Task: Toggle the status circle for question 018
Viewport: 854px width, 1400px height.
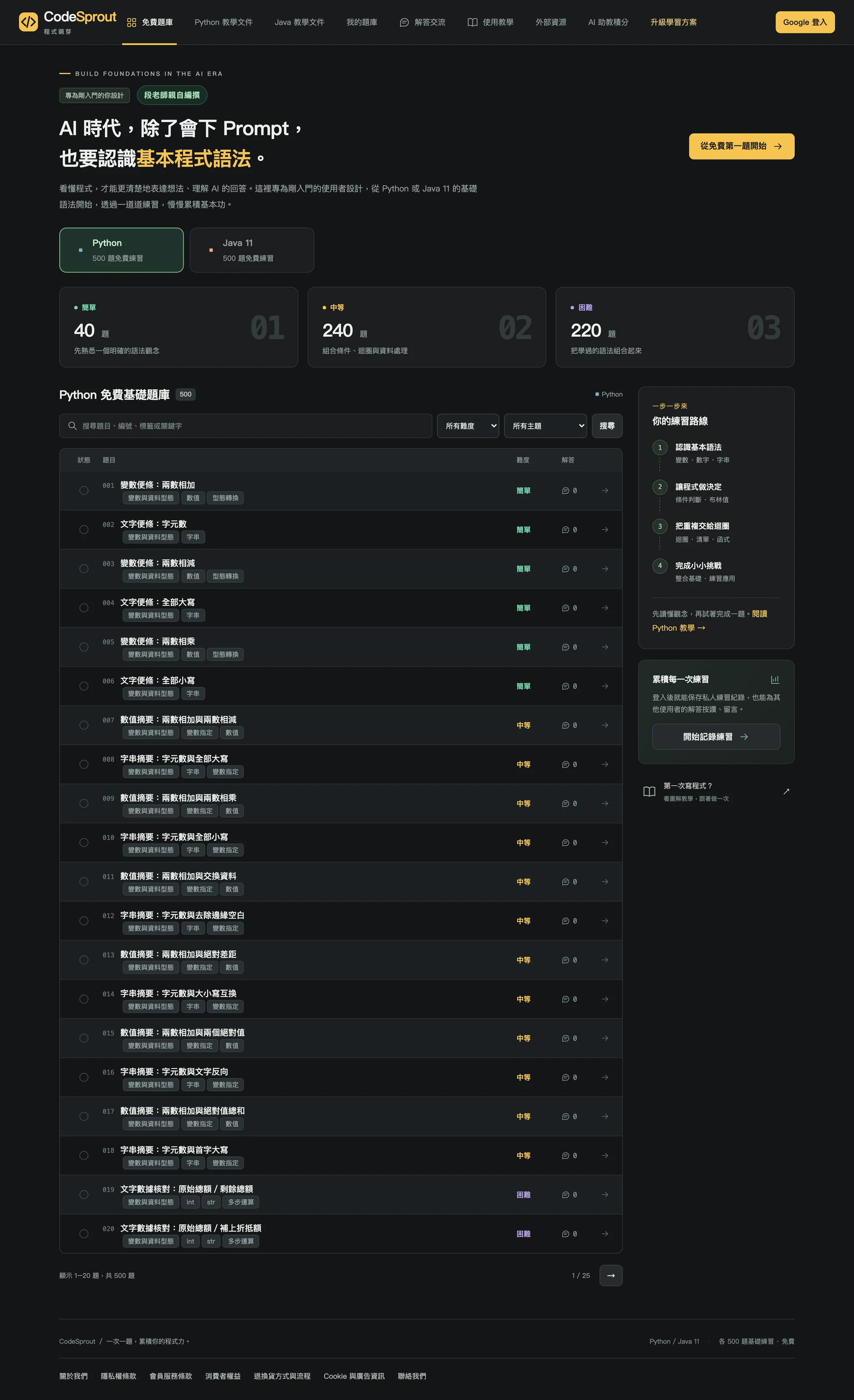Action: tap(83, 1155)
